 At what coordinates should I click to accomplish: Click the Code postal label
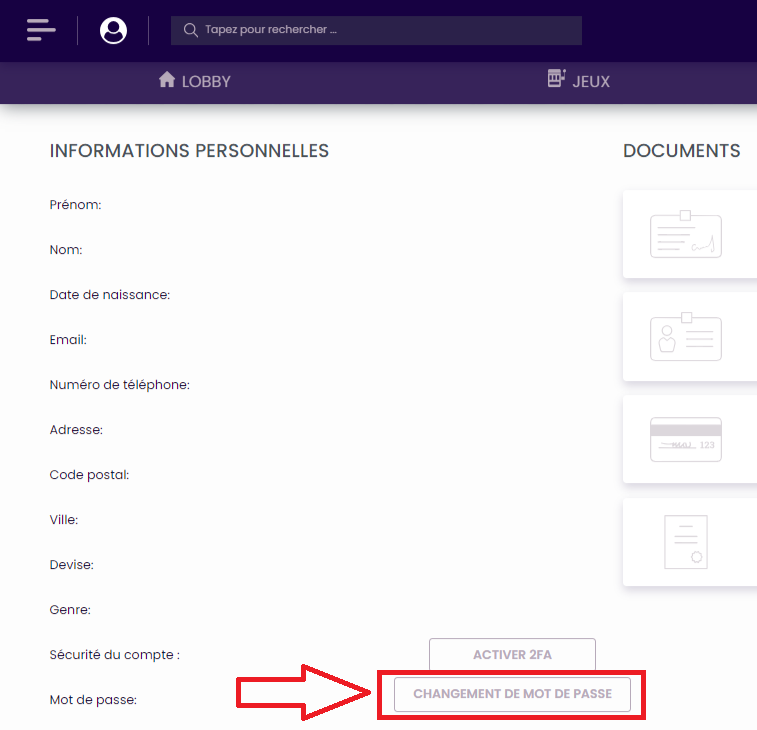[89, 475]
